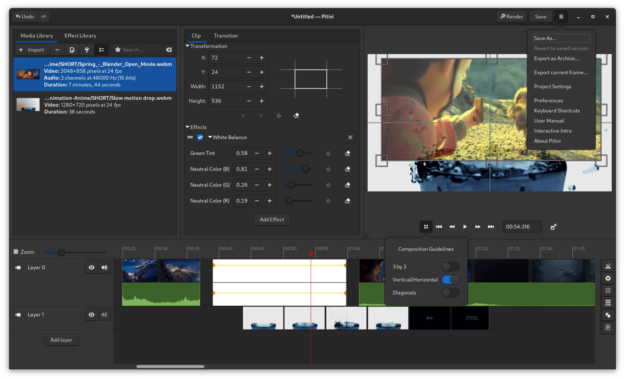Viewport: 625px width, 379px height.
Task: Select the Media Library tab
Action: (x=37, y=36)
